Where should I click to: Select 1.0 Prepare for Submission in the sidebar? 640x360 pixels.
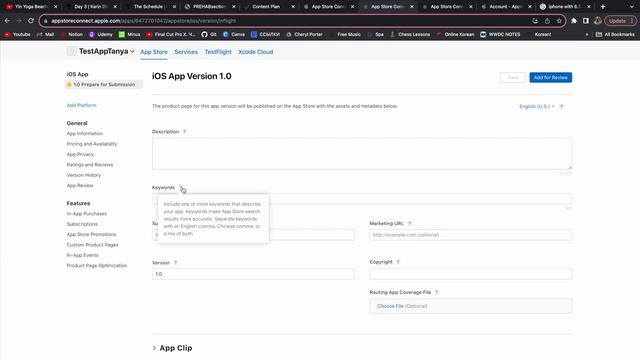pos(104,84)
